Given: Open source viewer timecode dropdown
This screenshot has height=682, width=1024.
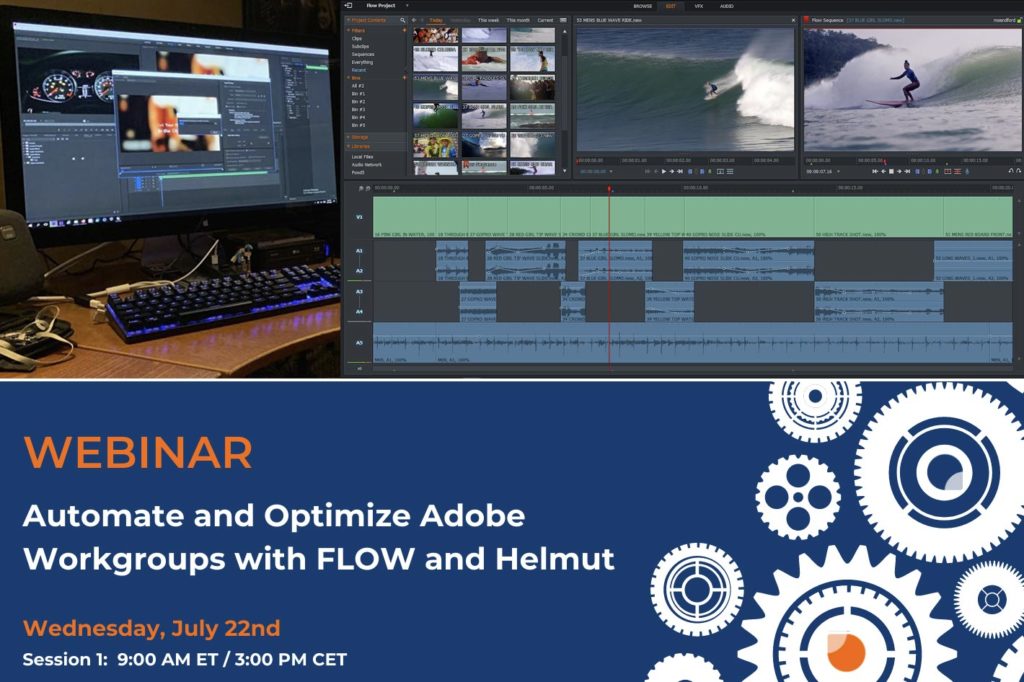Looking at the screenshot, I should point(611,172).
